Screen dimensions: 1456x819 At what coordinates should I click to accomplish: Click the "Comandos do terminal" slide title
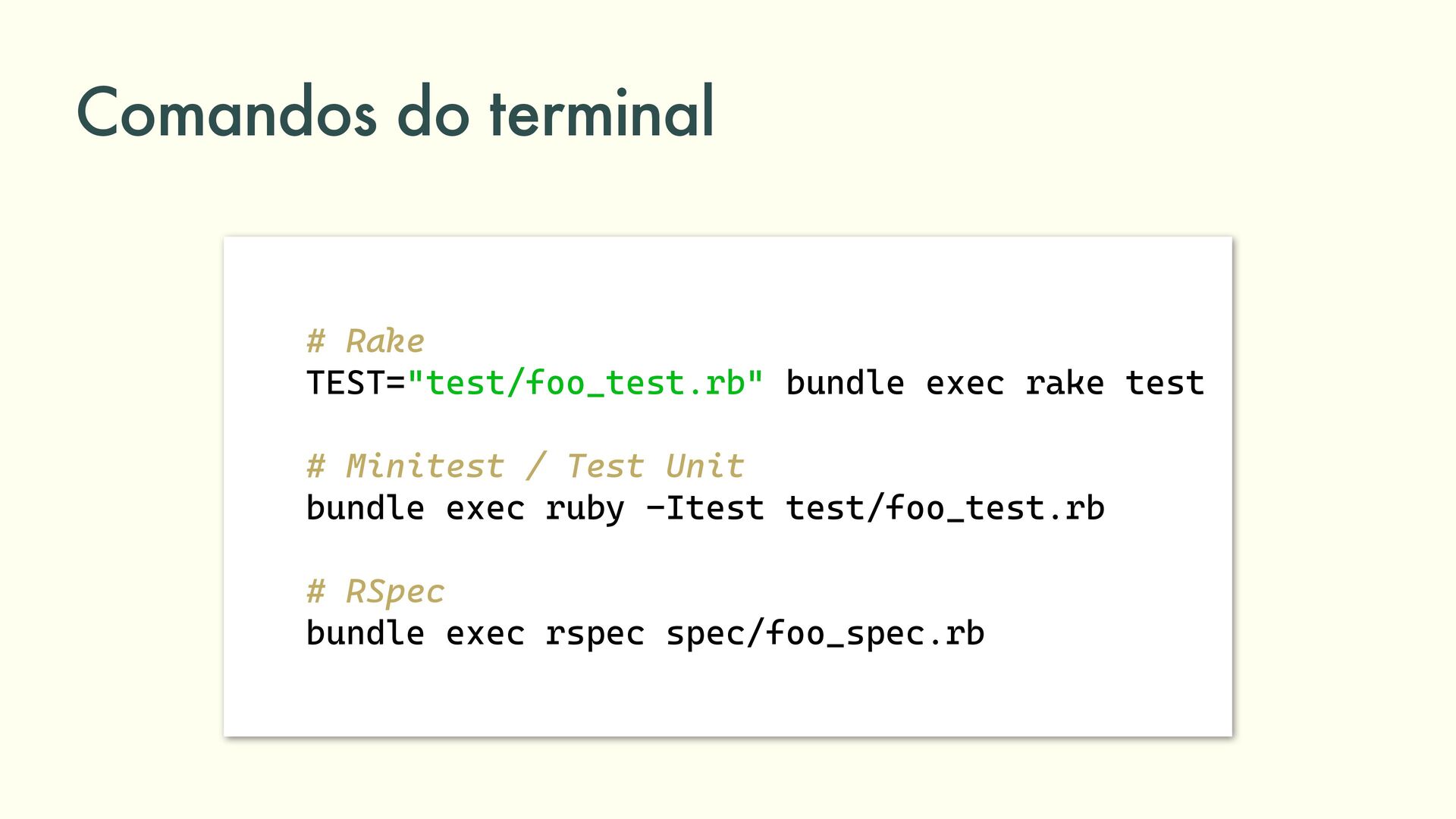click(x=395, y=112)
